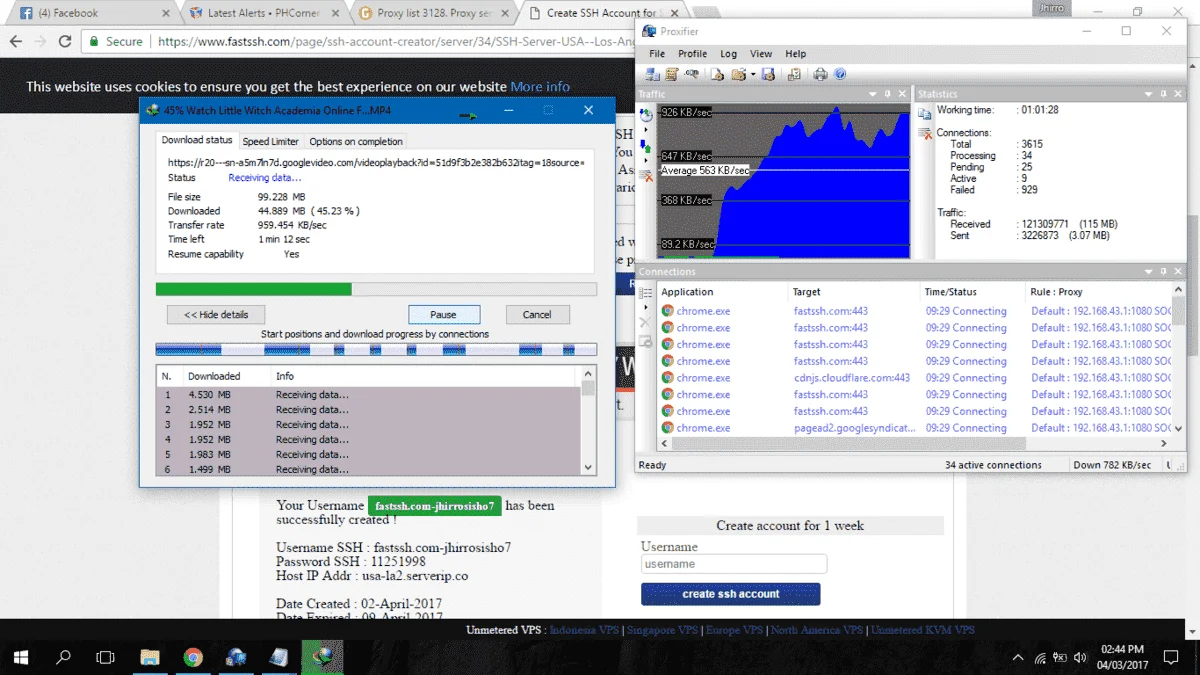Switch to the Facebook browser tab

[90, 13]
